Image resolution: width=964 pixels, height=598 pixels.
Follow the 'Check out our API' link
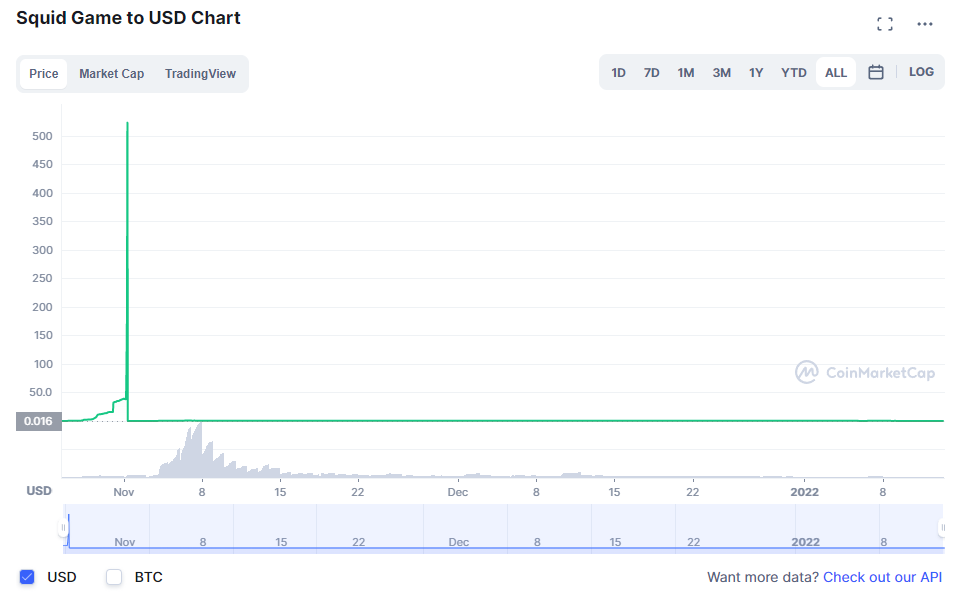(x=882, y=577)
